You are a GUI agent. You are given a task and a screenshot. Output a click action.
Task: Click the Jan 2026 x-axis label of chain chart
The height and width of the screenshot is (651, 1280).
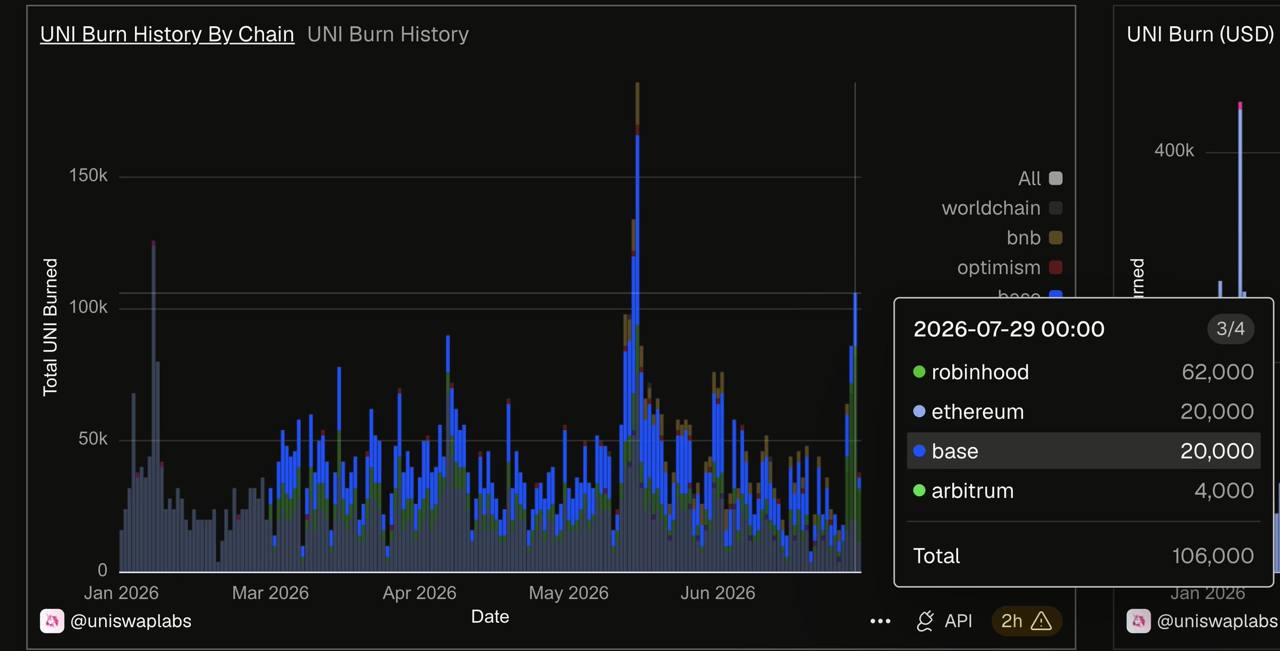[121, 593]
